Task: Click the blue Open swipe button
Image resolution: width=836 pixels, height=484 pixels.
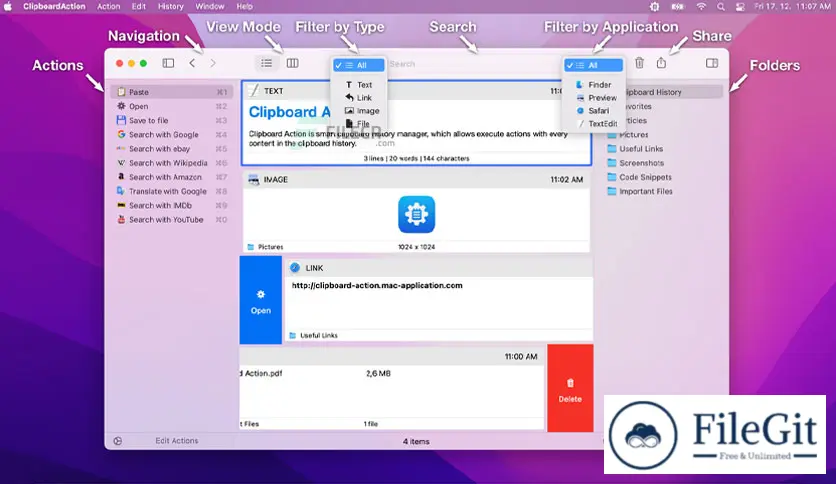Action: coord(261,300)
